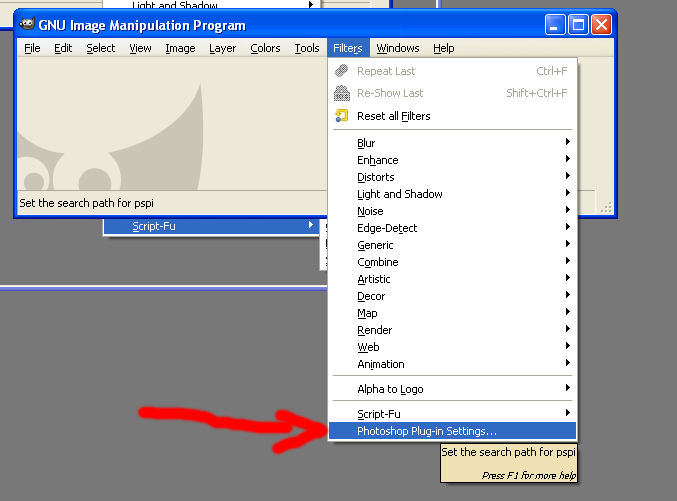Click the arrow beside Script-Fu in Filters menu
This screenshot has height=501, width=677.
tap(568, 412)
